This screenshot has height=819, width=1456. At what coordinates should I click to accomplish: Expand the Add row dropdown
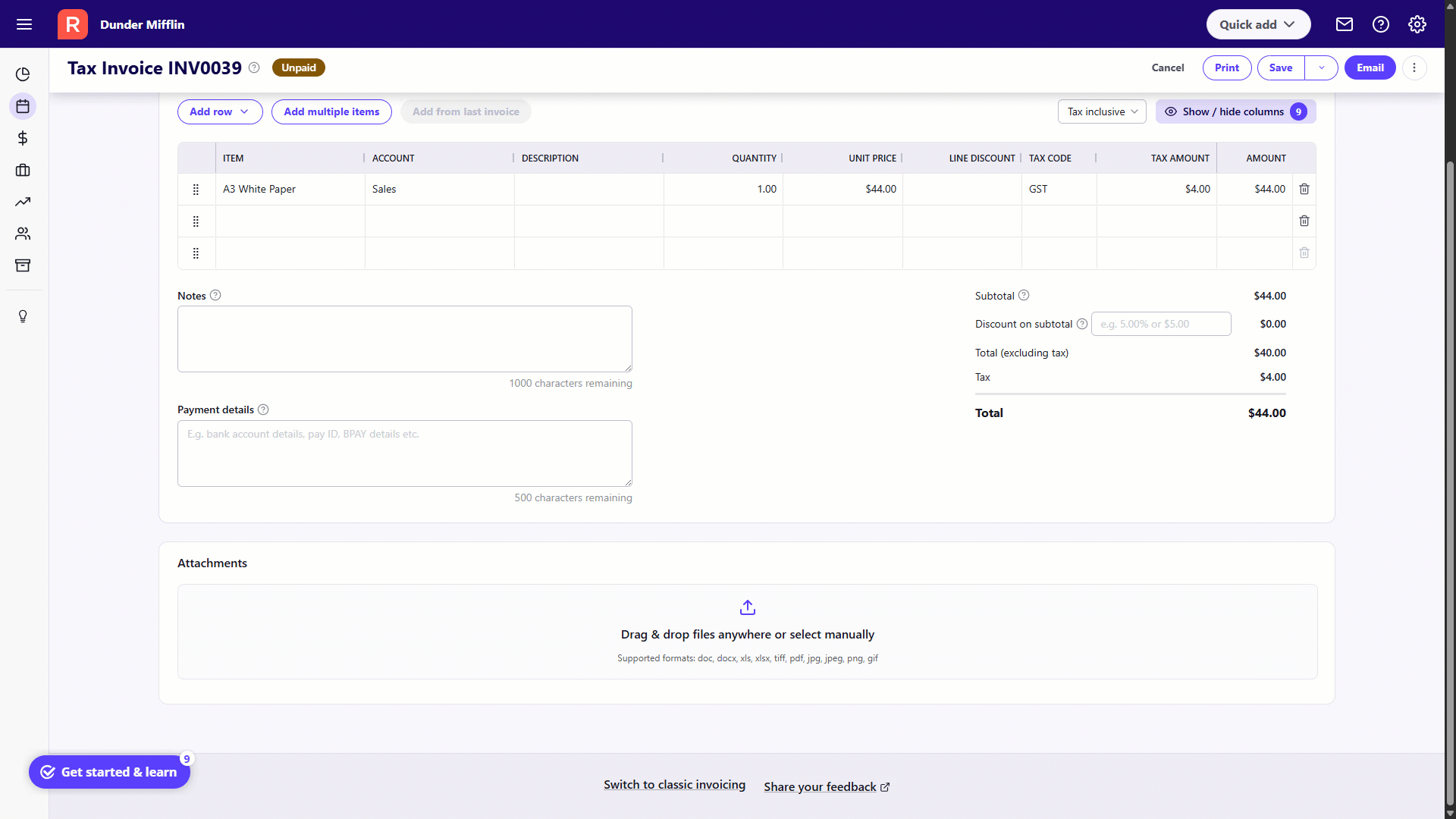[x=220, y=111]
